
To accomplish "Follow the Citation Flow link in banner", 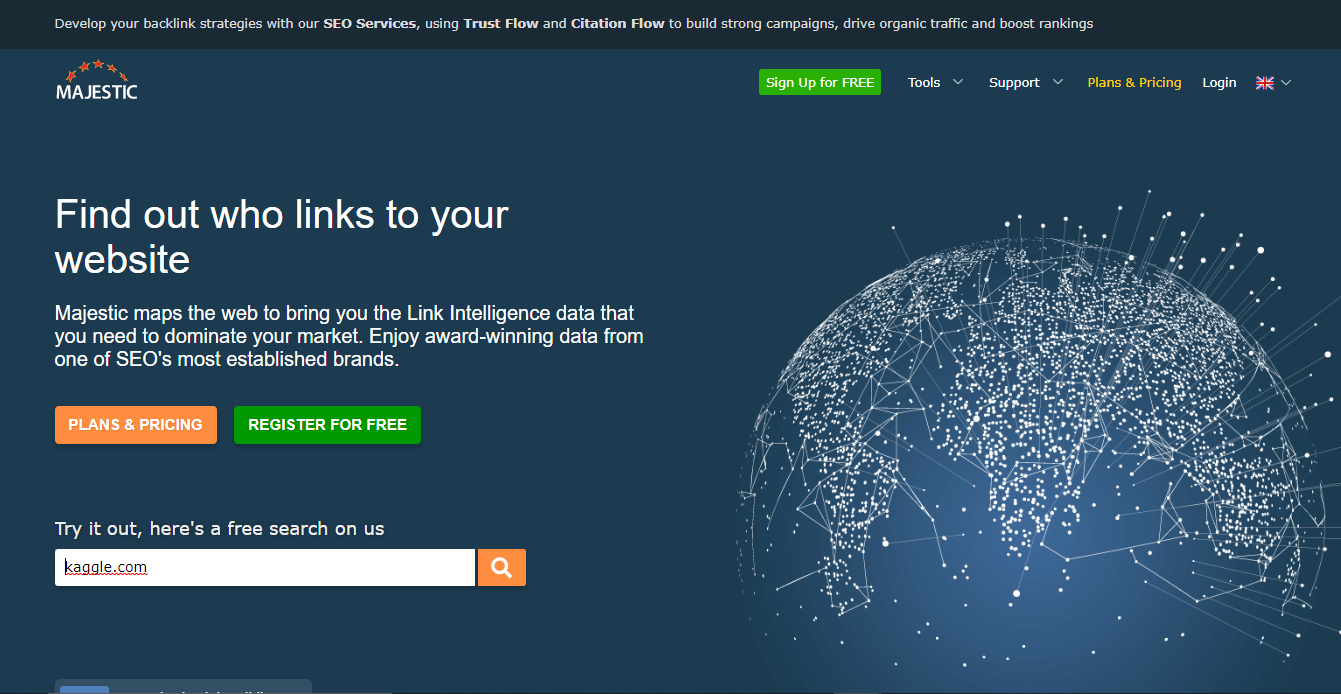I will coord(618,23).
